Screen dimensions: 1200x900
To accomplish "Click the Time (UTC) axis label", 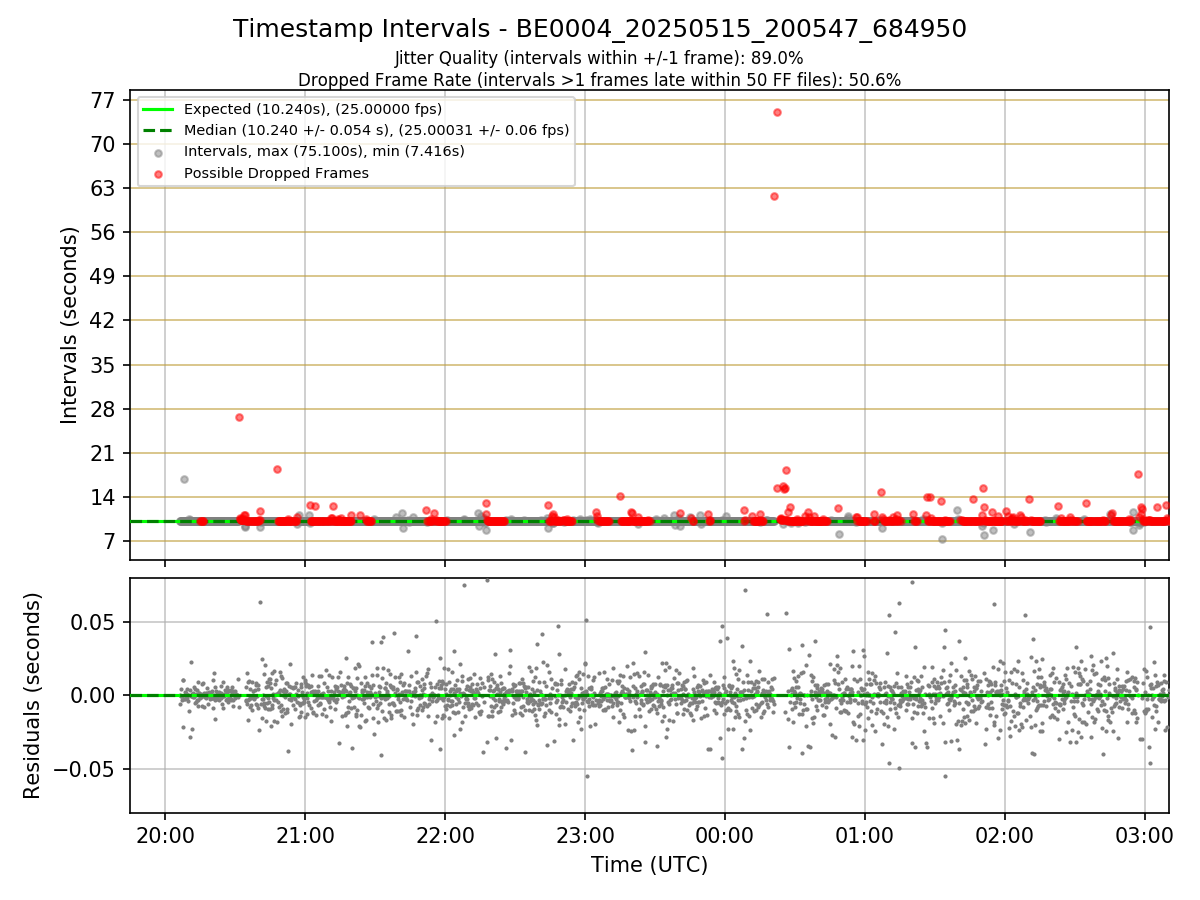I will click(x=649, y=864).
